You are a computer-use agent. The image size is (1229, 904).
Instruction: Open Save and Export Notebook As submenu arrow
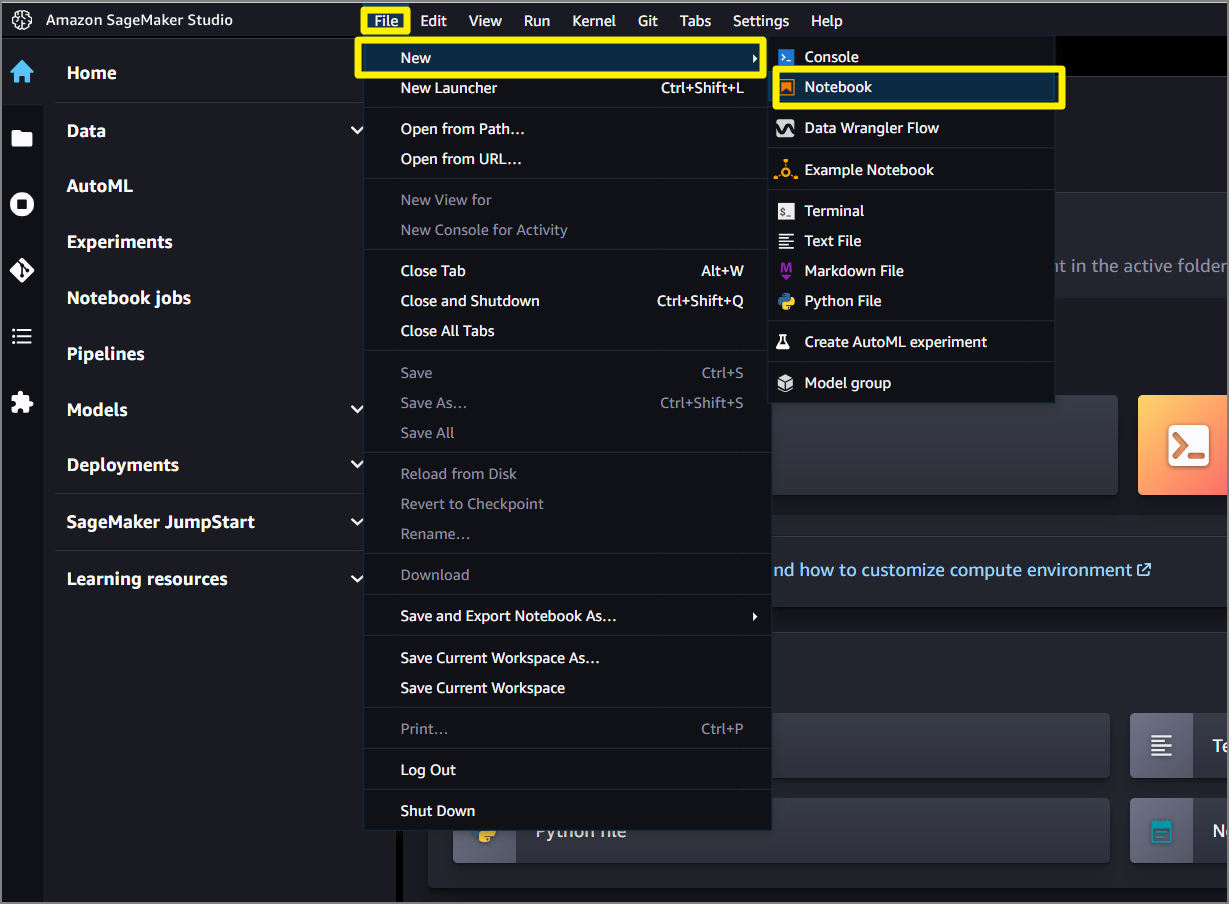(754, 616)
